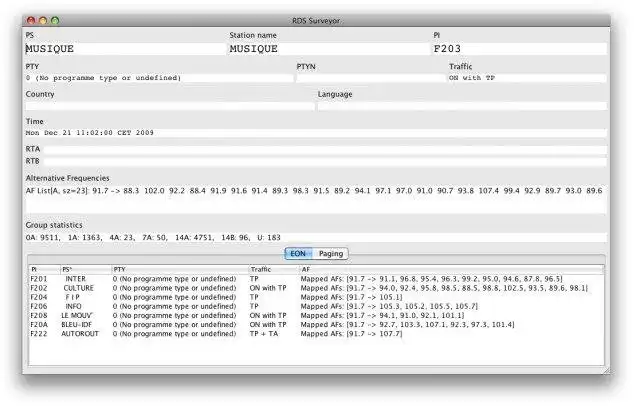Select the F20A row PI cell

(39, 325)
